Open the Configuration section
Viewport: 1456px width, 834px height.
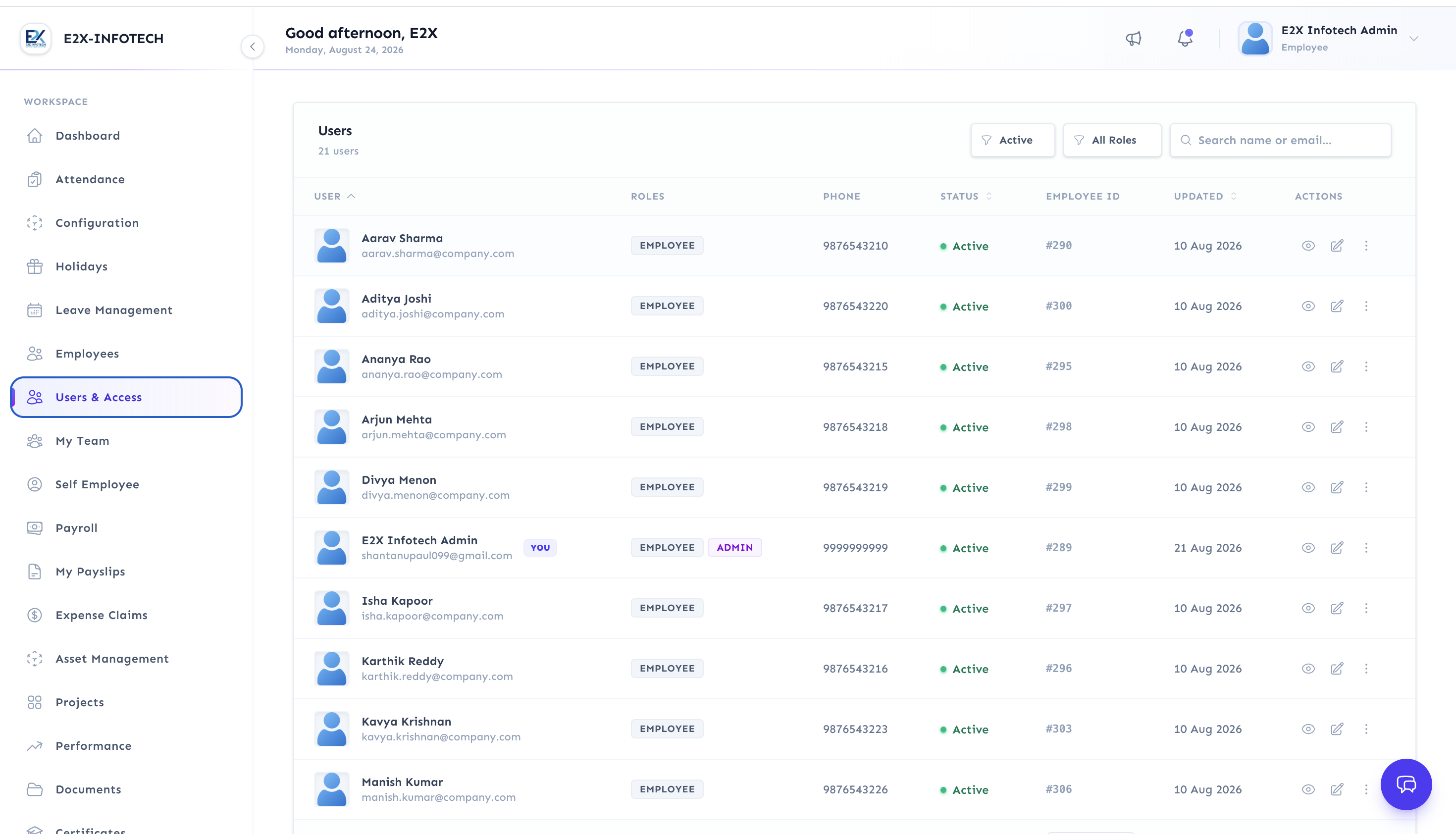(126, 223)
